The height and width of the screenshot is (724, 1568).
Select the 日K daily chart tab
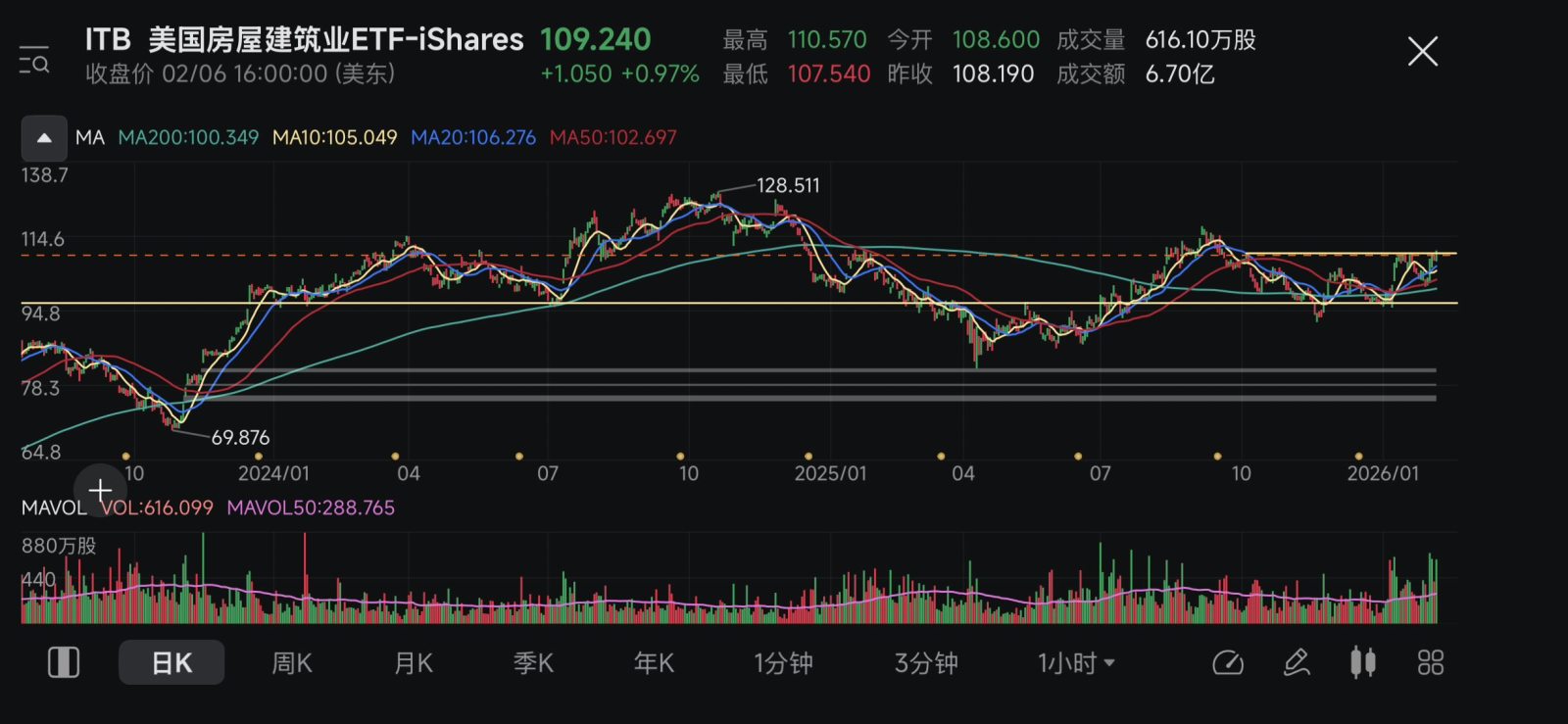click(x=171, y=663)
